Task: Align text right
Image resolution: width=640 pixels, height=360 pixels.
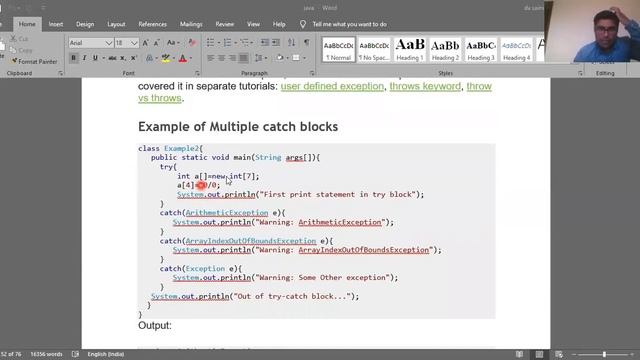Action: pyautogui.click(x=232, y=58)
